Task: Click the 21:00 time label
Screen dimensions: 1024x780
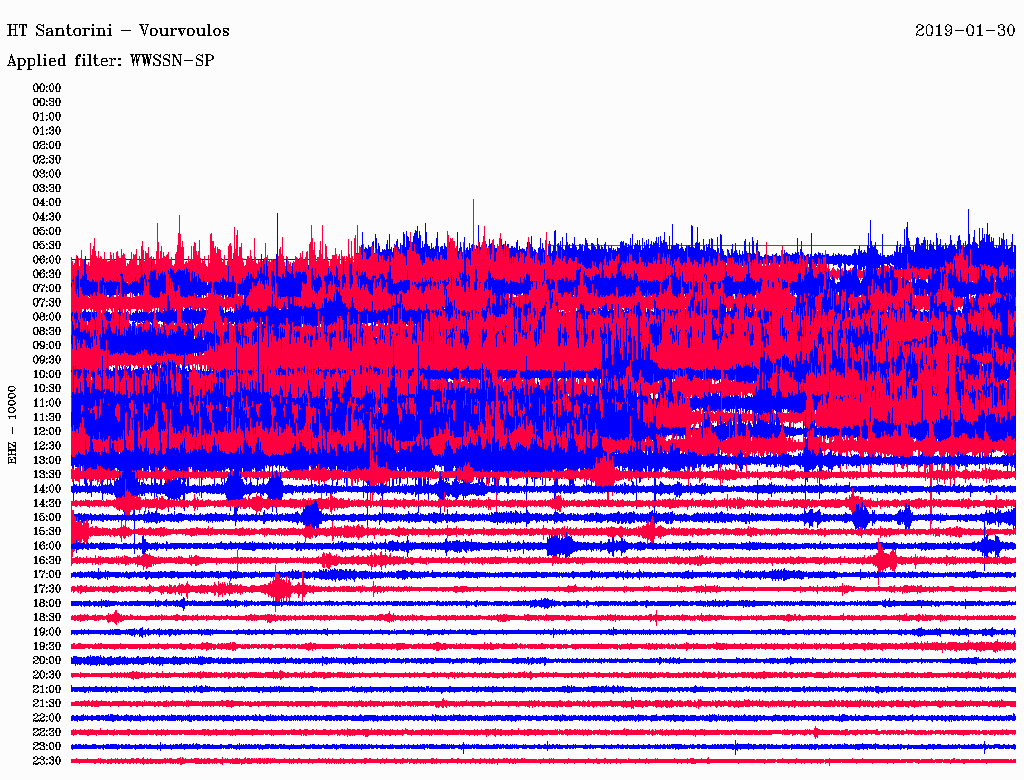Action: click(x=47, y=689)
